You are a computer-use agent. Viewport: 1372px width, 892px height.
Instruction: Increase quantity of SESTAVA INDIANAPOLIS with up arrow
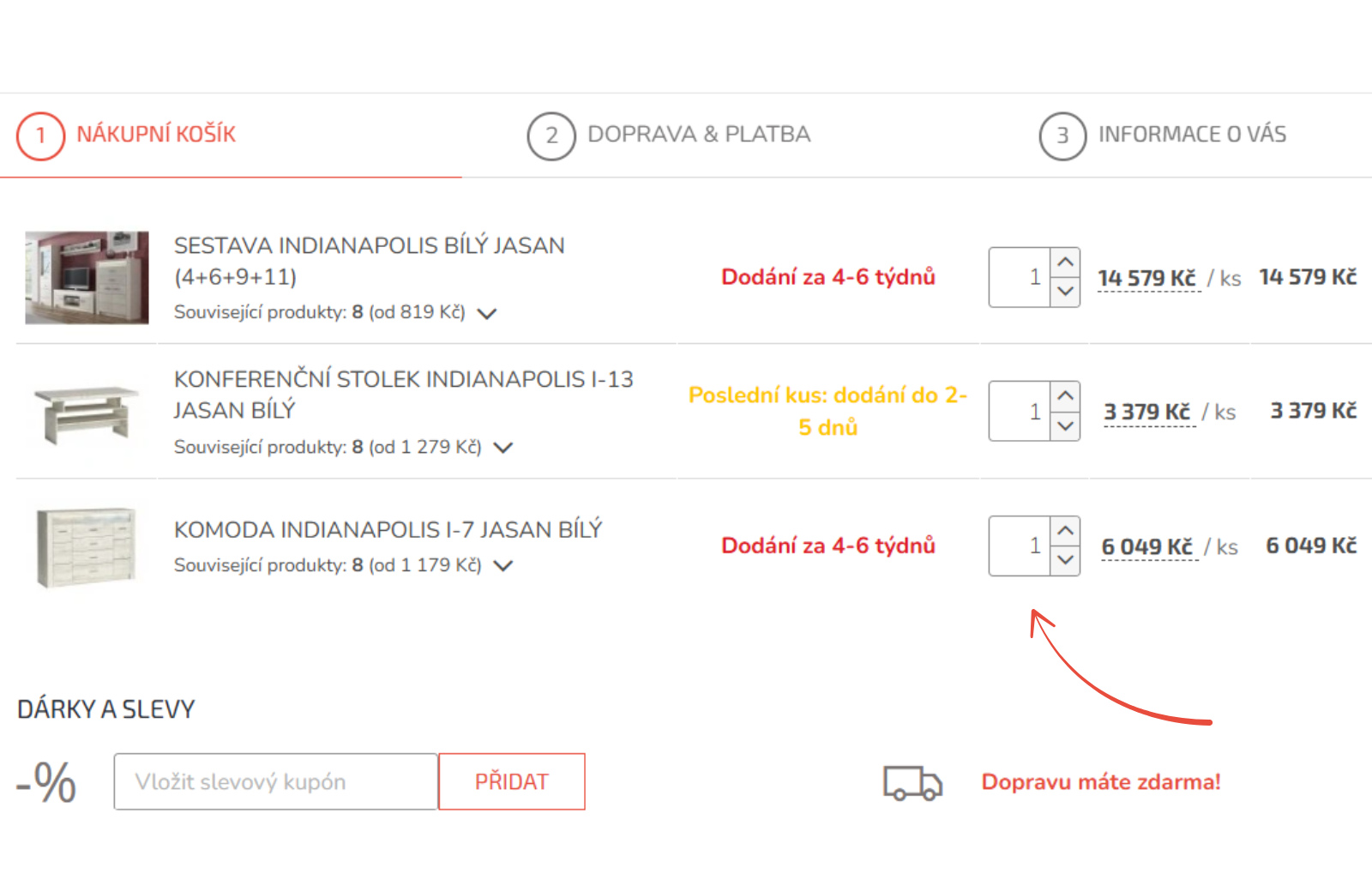point(1064,262)
